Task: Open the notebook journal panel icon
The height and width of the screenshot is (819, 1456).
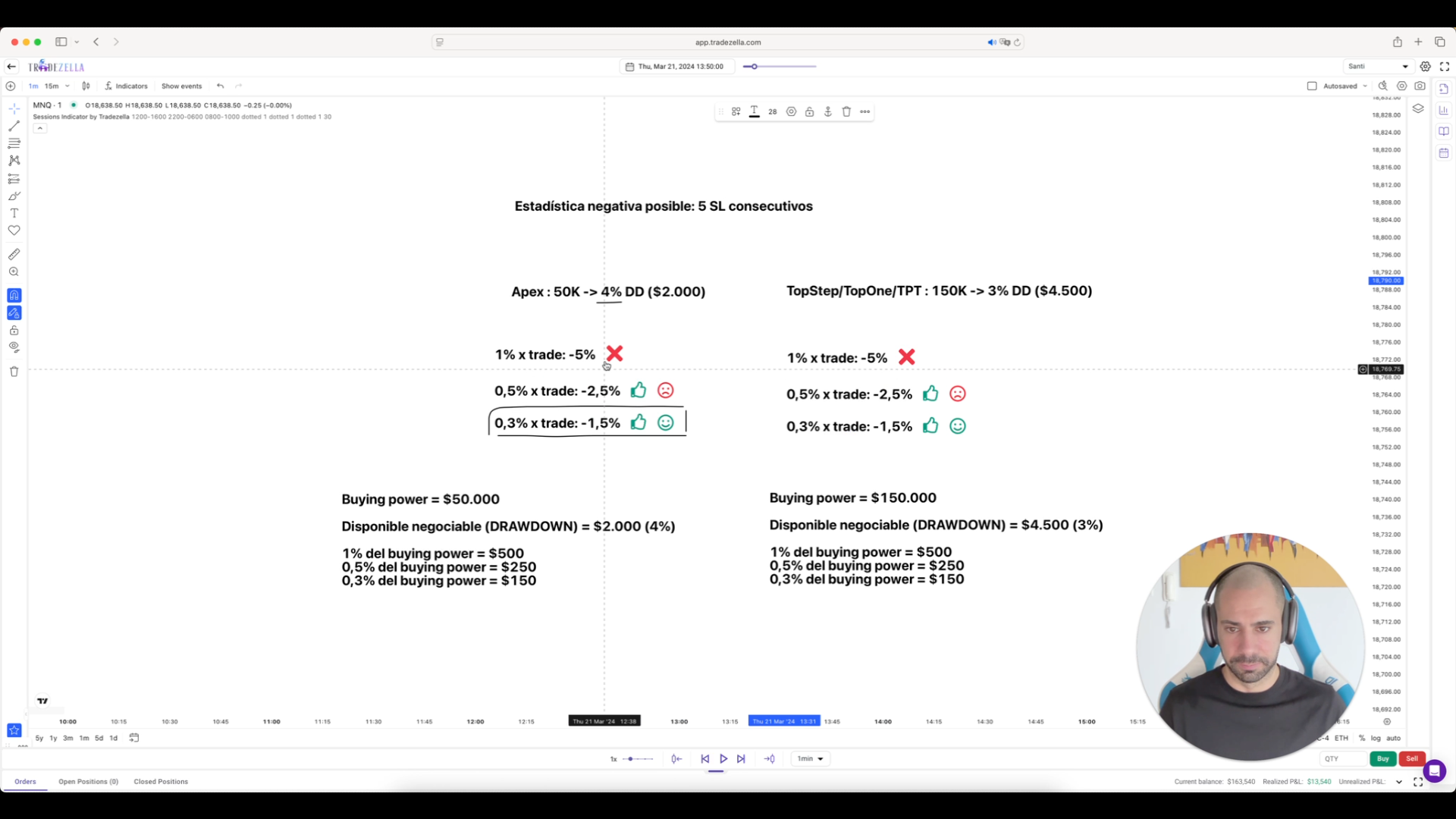Action: (1444, 132)
